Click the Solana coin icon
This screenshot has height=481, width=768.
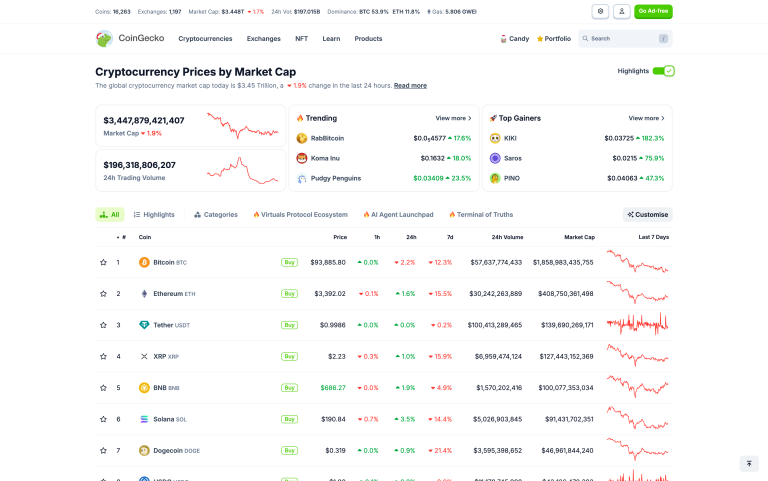(144, 419)
